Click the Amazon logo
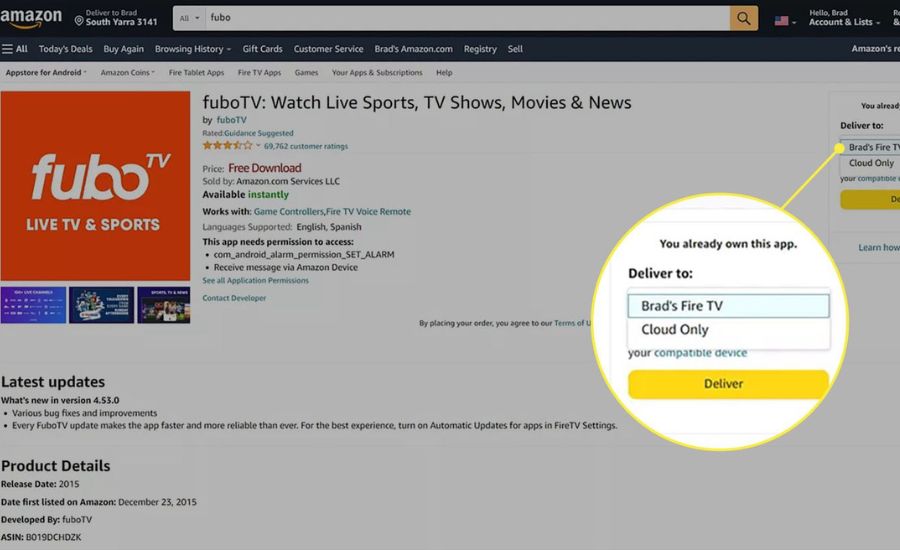Viewport: 900px width, 550px height. [31, 18]
